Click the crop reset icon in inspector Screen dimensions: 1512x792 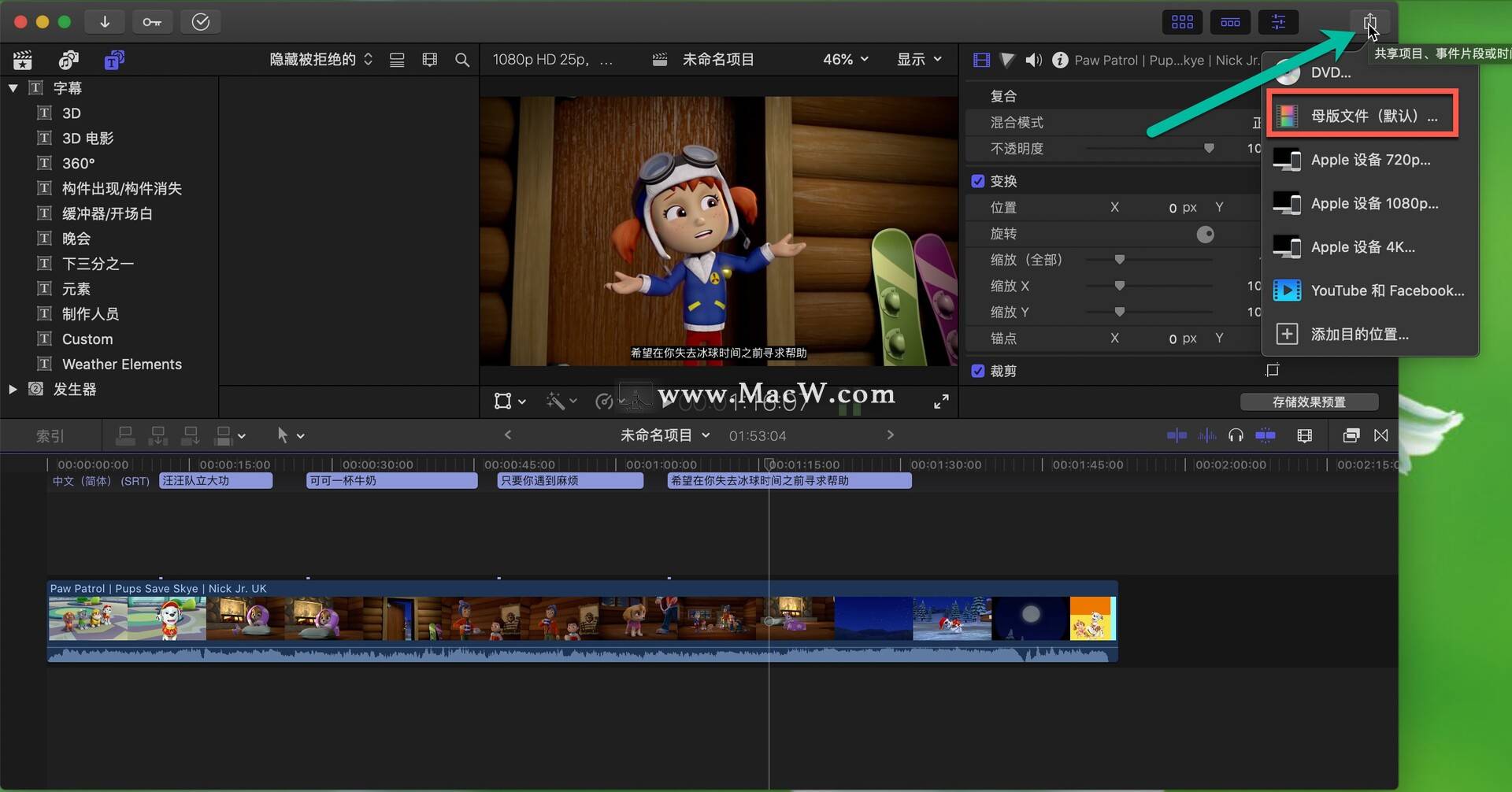coord(1272,370)
